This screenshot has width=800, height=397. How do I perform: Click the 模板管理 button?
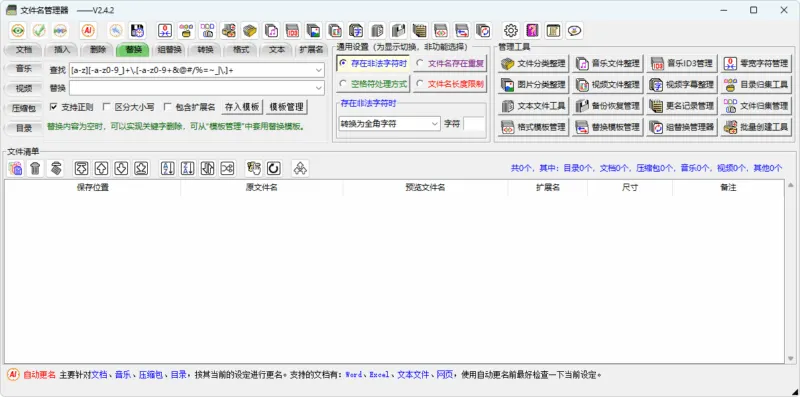[x=286, y=107]
